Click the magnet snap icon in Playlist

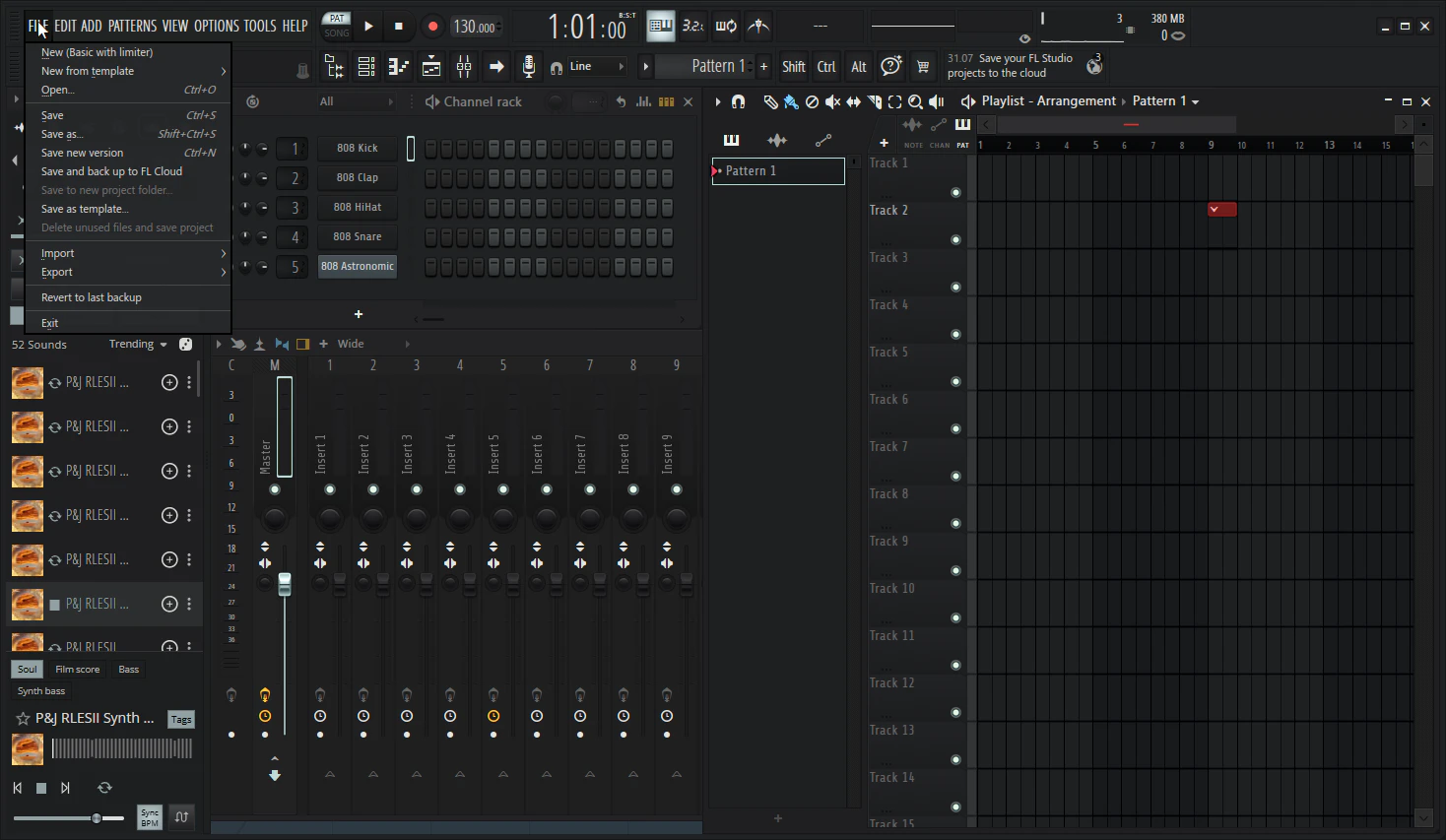pos(739,101)
